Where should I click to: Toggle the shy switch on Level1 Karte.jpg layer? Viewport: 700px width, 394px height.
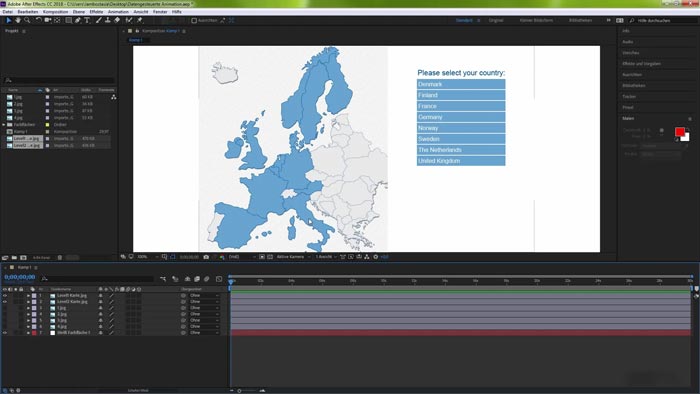[x=100, y=295]
